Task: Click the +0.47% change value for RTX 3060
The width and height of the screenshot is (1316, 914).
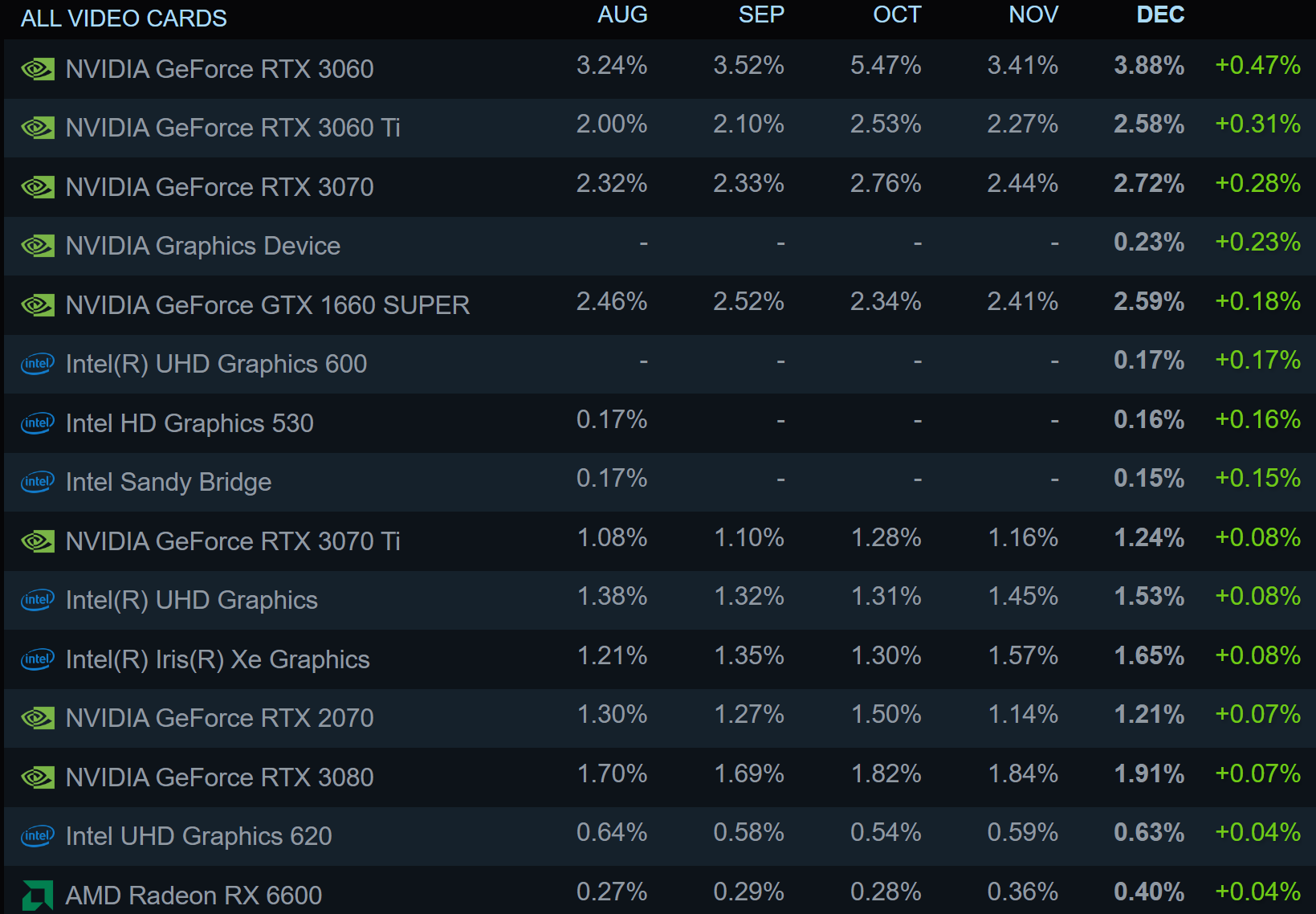Action: (1257, 65)
